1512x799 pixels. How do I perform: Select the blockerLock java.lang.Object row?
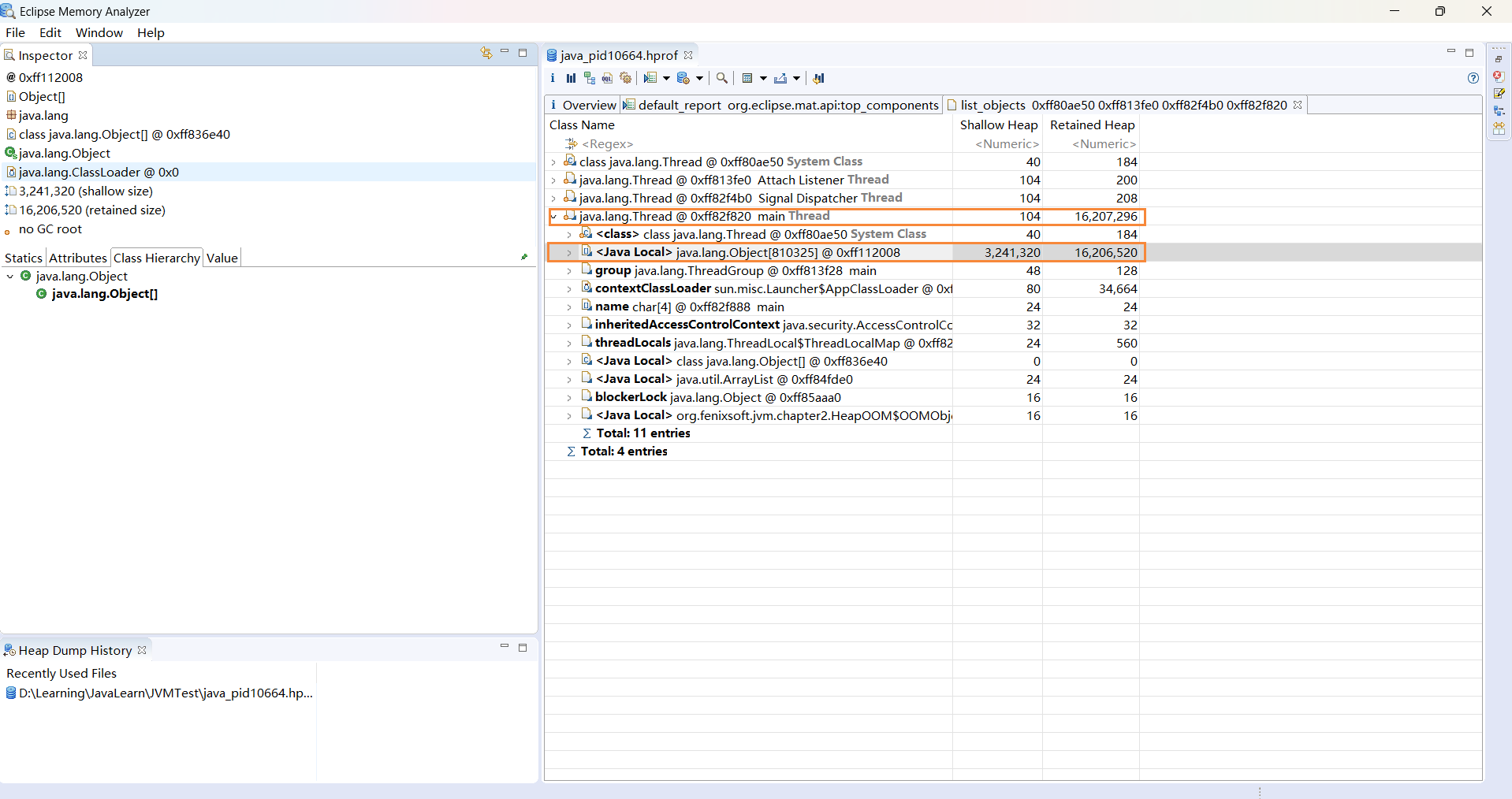844,398
